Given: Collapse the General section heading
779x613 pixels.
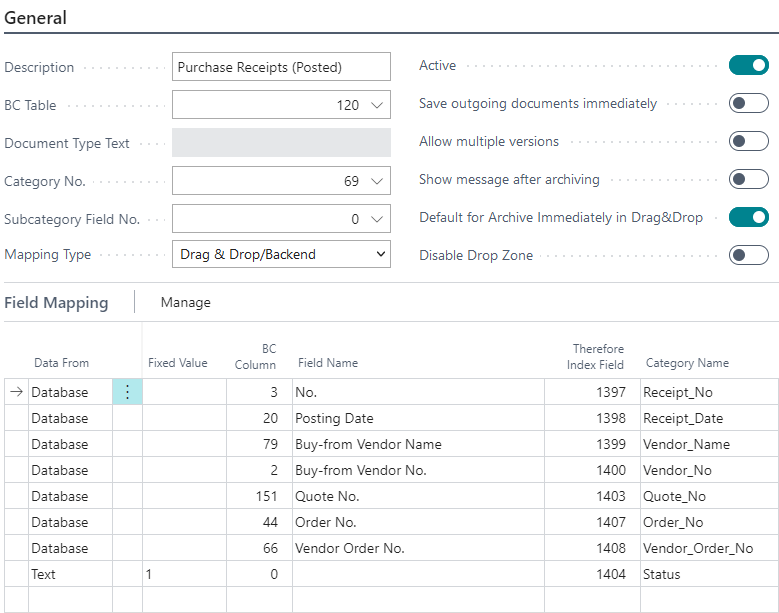Looking at the screenshot, I should [x=36, y=18].
